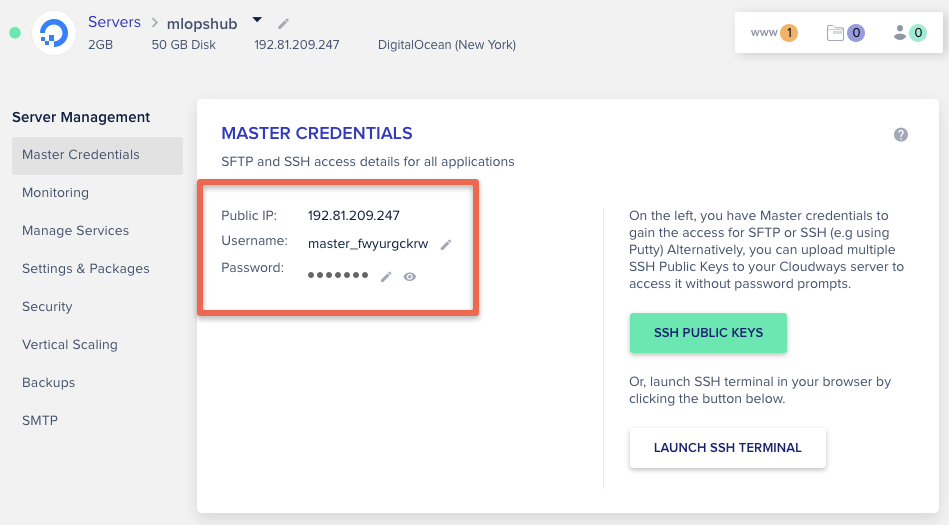Edit the server name with the pencil icon
This screenshot has width=949, height=525.
pyautogui.click(x=283, y=24)
